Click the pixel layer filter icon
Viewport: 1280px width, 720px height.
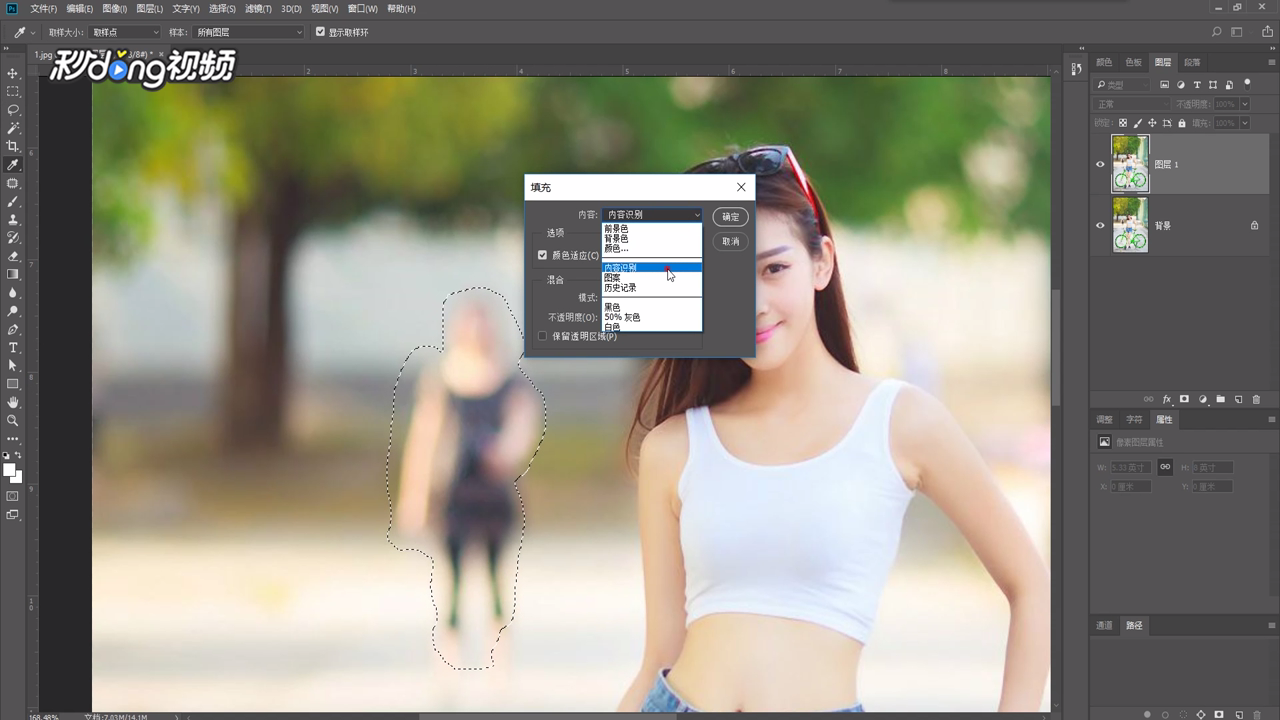tap(1165, 85)
